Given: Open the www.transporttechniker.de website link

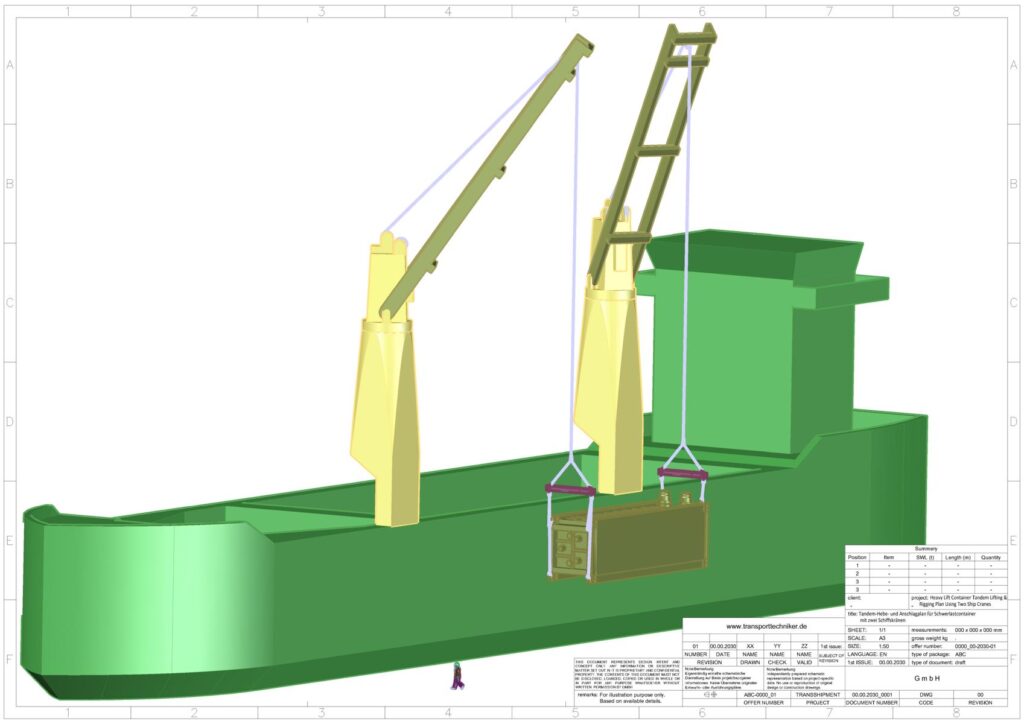Looking at the screenshot, I should 767,626.
